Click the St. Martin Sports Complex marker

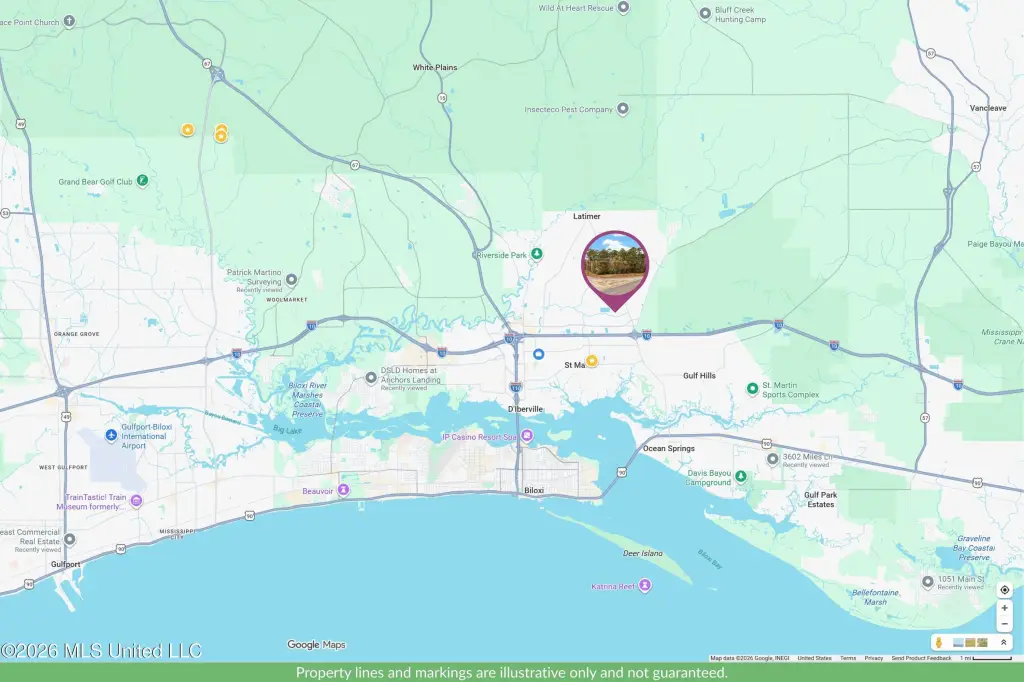[x=753, y=388]
